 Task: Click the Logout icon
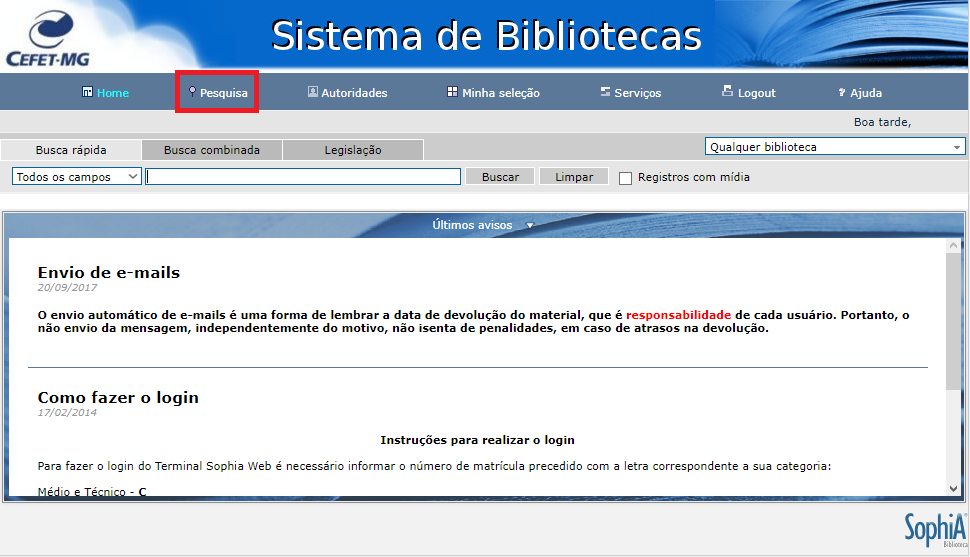pyautogui.click(x=728, y=91)
